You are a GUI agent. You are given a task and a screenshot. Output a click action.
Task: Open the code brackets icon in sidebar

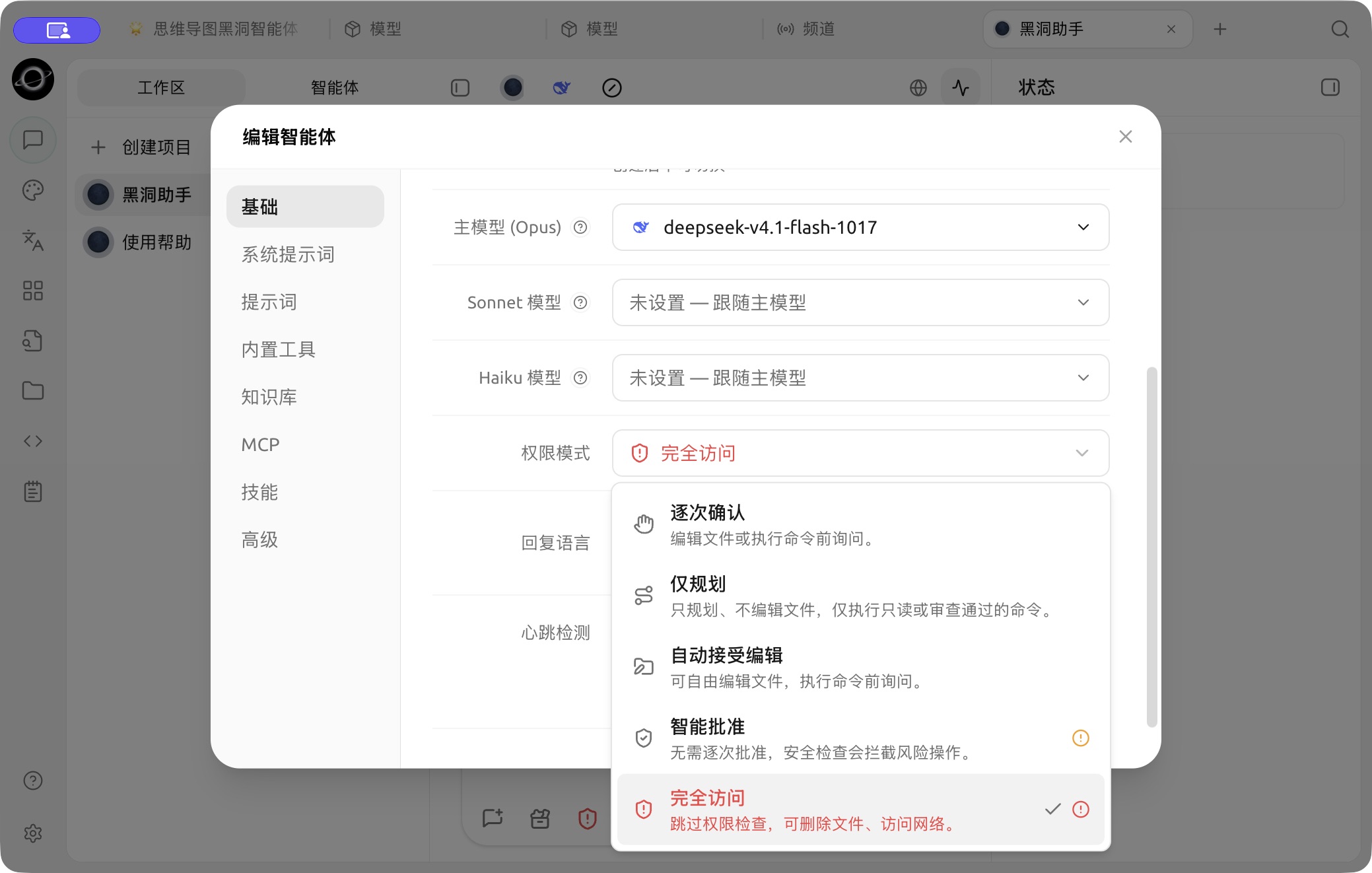coord(33,441)
